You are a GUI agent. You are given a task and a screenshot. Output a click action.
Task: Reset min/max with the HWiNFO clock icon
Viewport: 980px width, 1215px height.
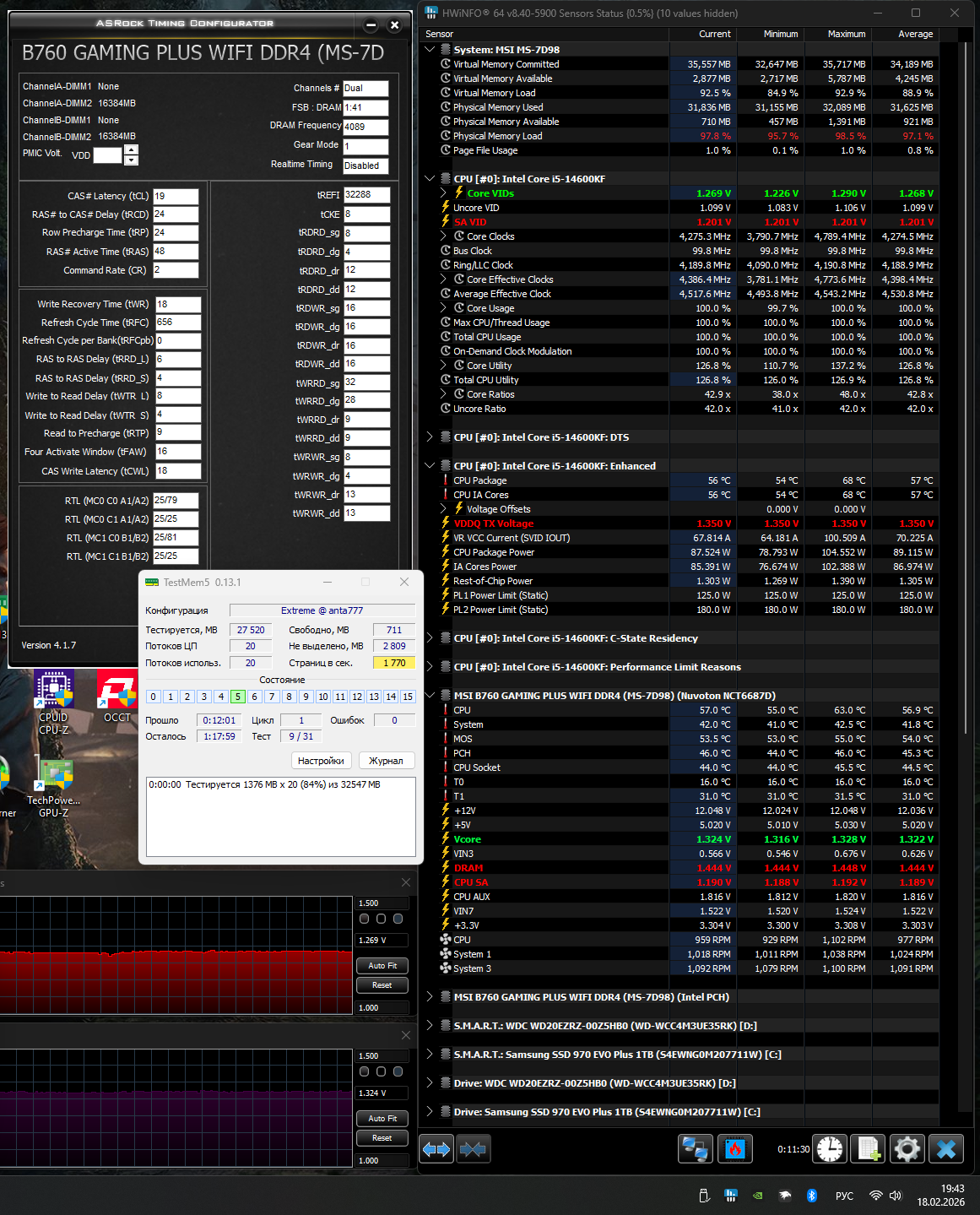(830, 1149)
